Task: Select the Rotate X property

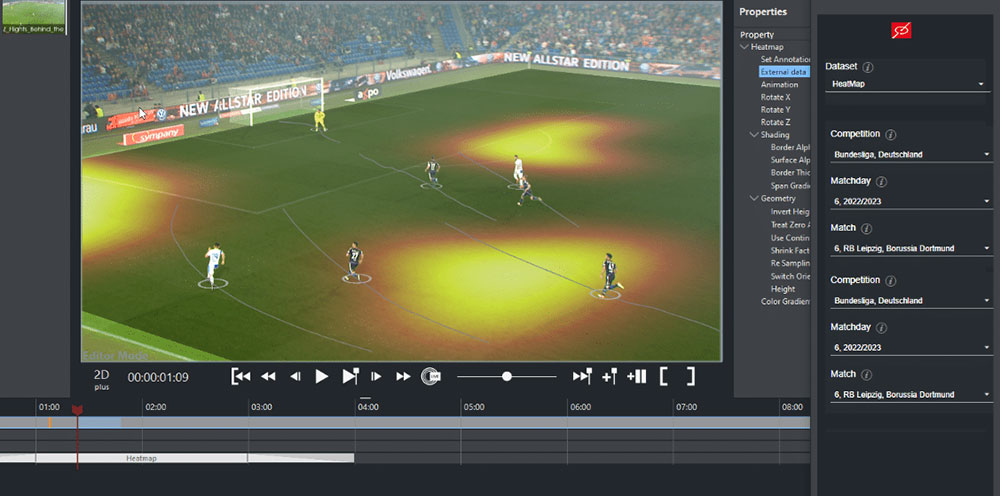Action: pyautogui.click(x=776, y=97)
